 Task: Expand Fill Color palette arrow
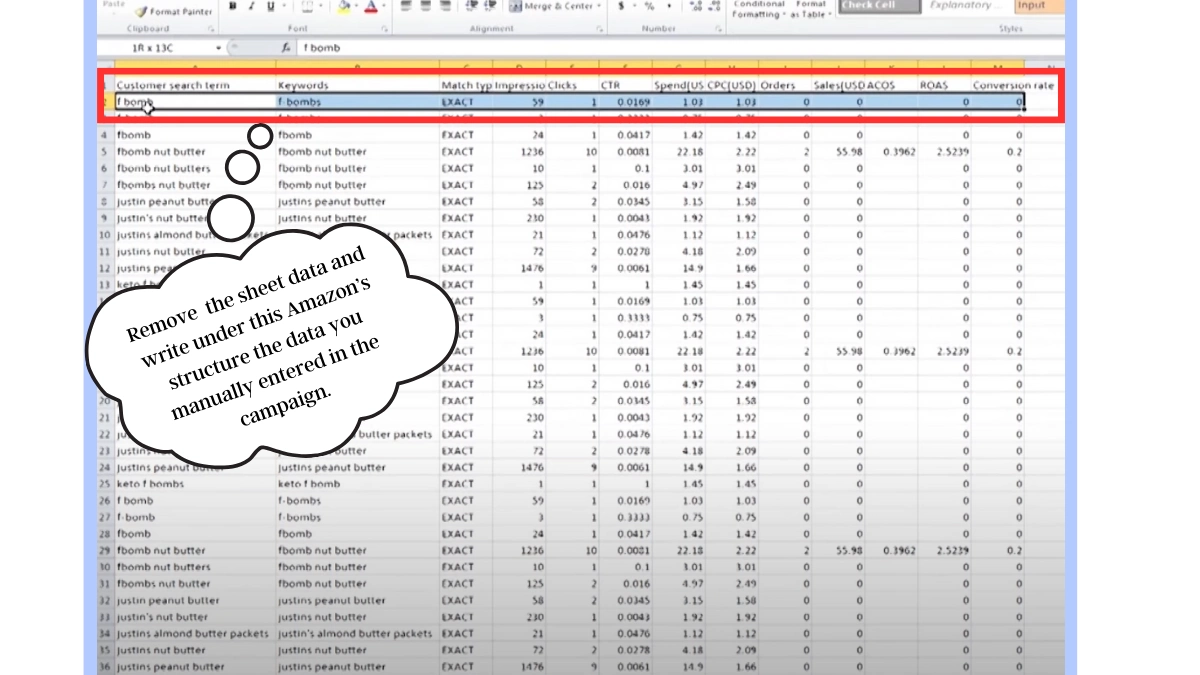point(356,7)
